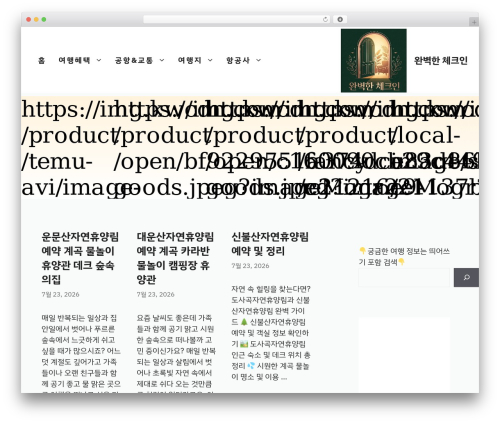Click the 신불산자연휴양림 post excerpt text
Screen dimensions: 500x423
point(271,333)
